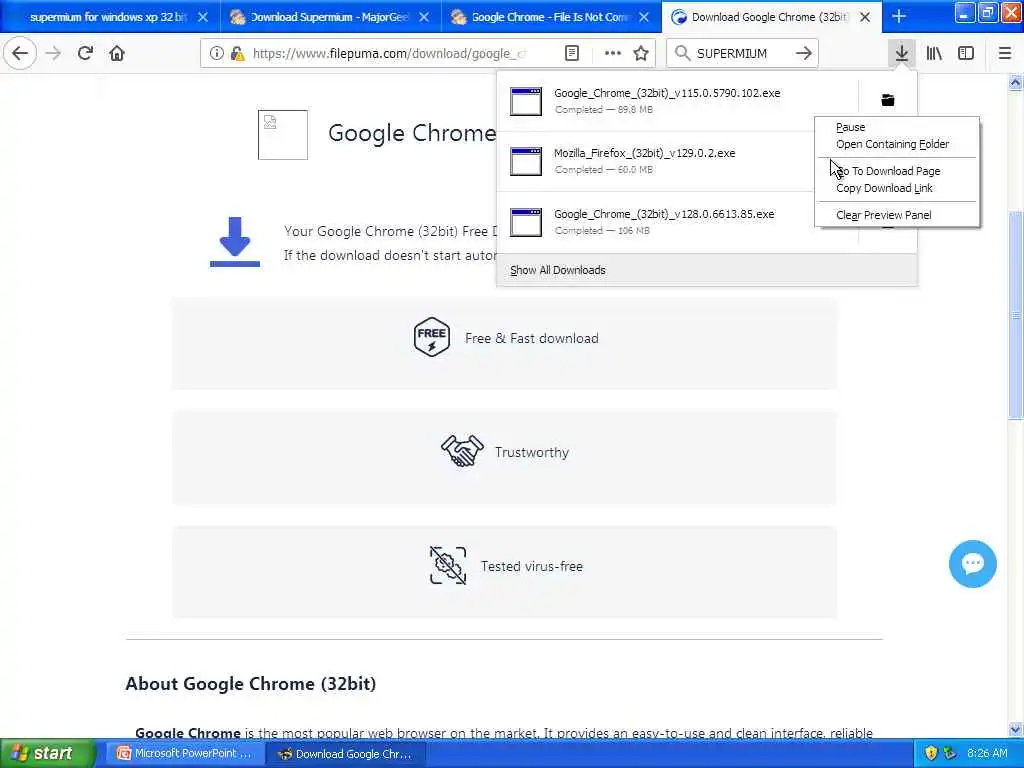Open the home page icon
1024x768 pixels.
pos(117,53)
